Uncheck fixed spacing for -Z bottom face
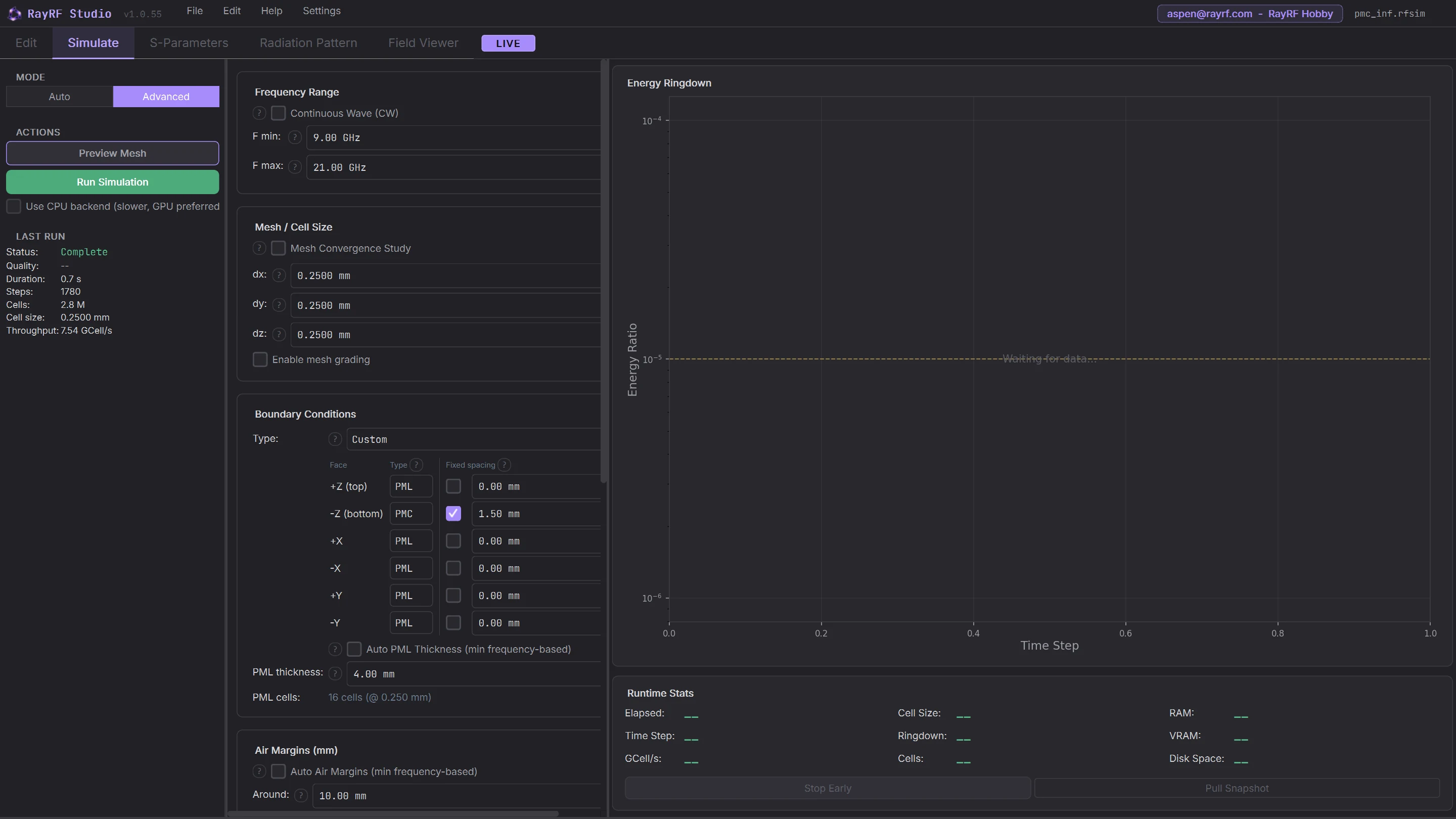 (453, 514)
